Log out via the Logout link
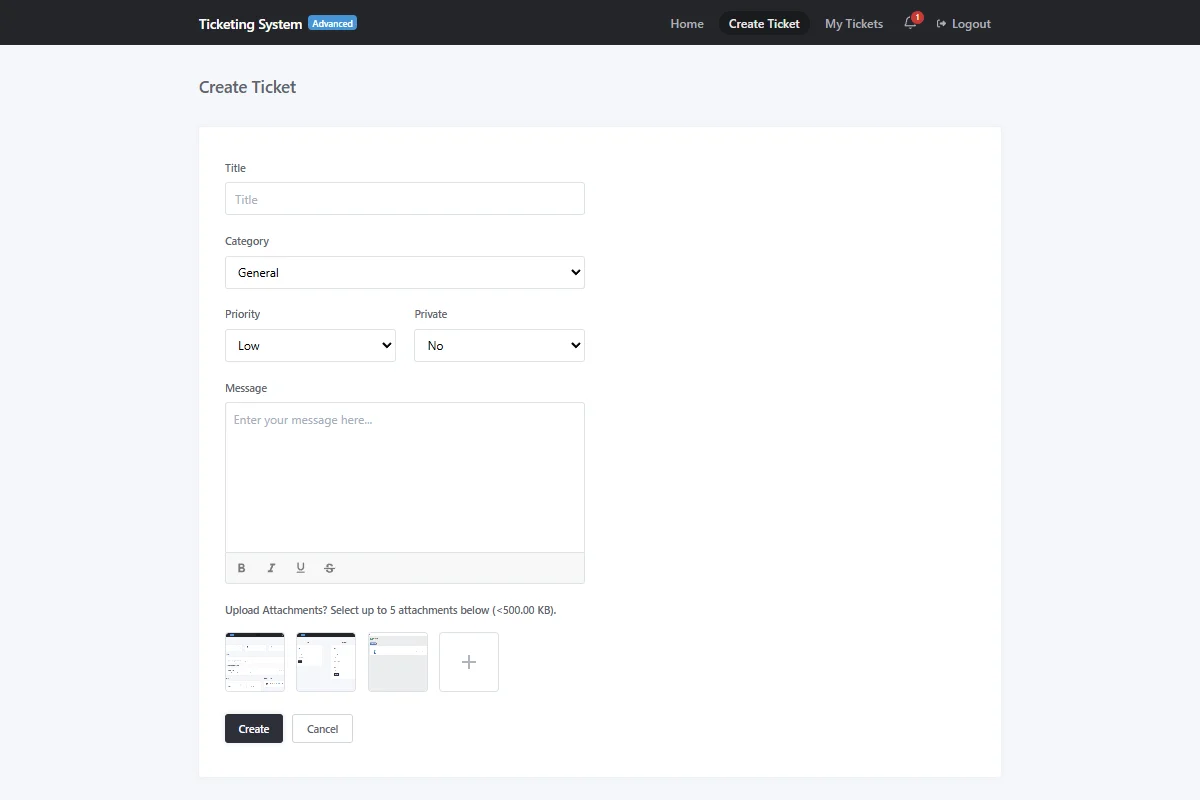 click(964, 24)
